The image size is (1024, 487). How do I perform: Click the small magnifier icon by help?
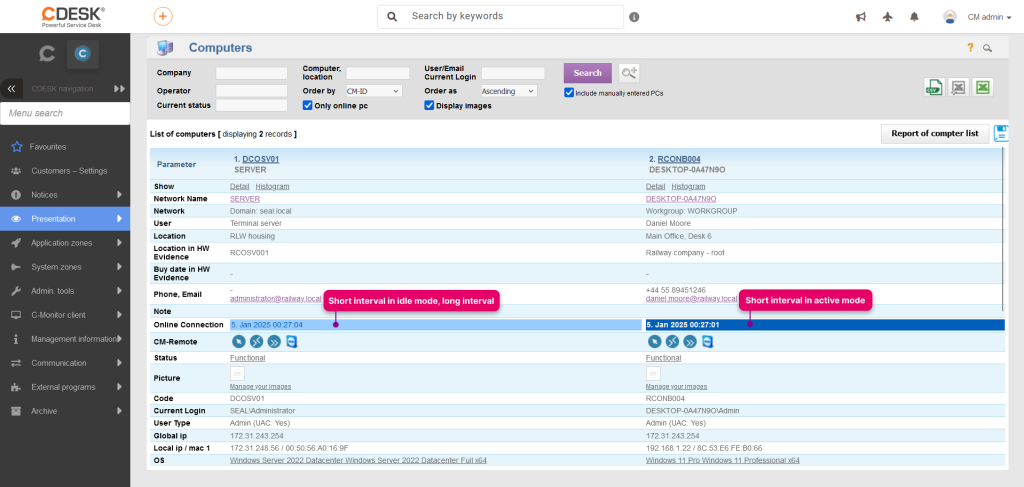(987, 48)
